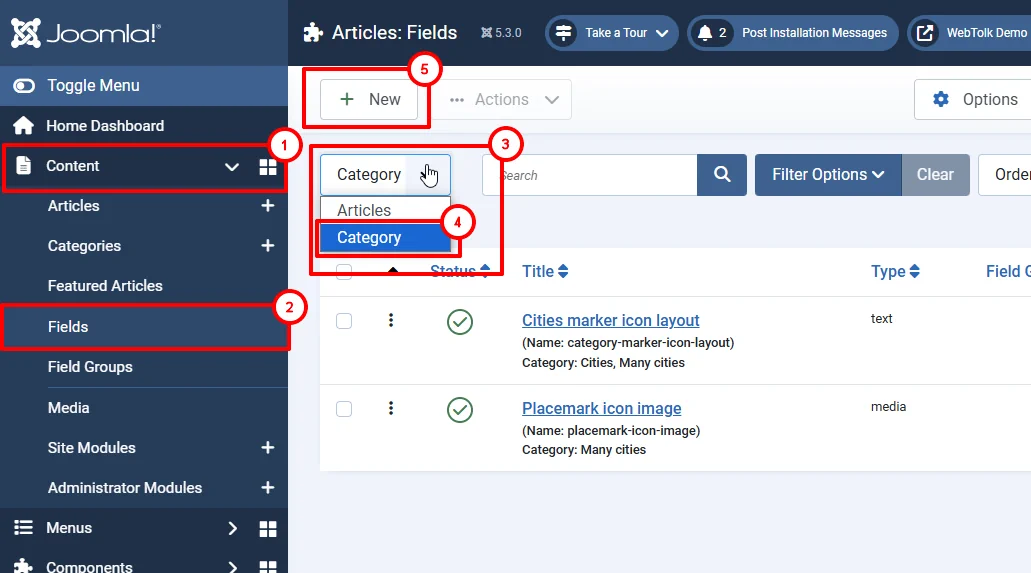Open Administrator Modules

click(x=125, y=488)
